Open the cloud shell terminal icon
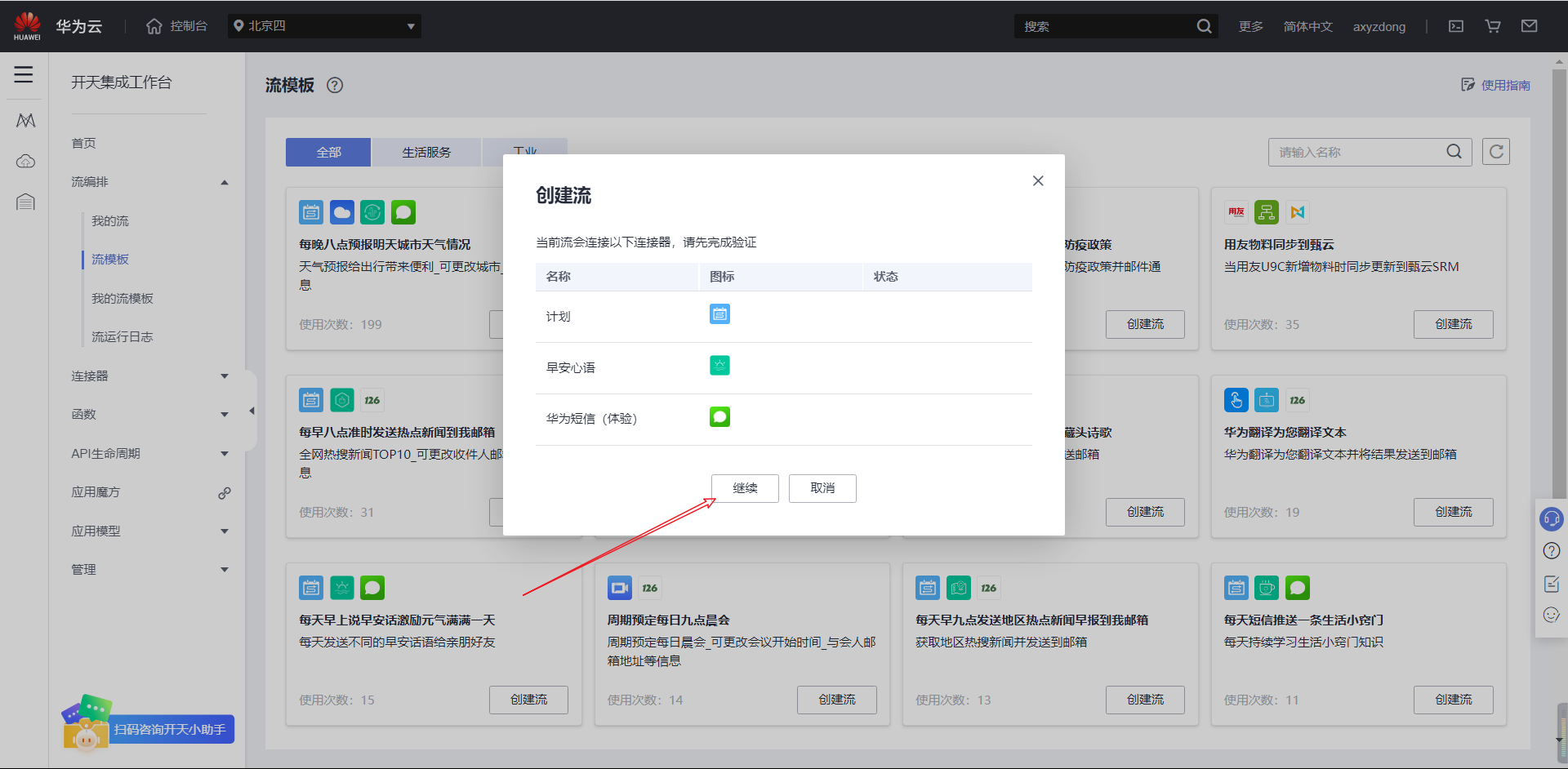 click(1456, 26)
